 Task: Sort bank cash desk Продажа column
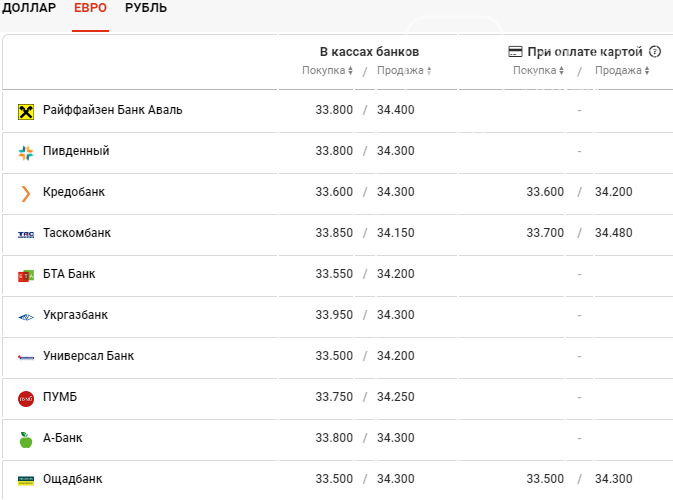(404, 70)
